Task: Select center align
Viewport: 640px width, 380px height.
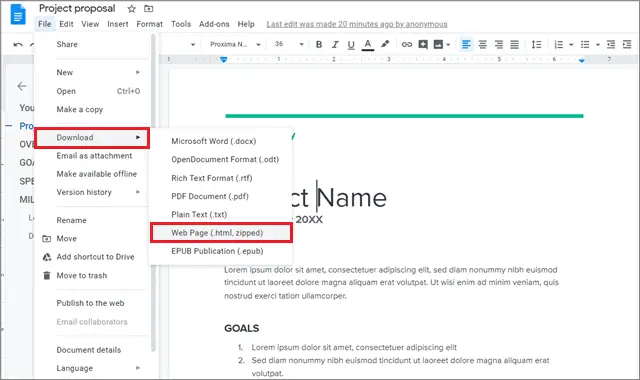Action: pyautogui.click(x=482, y=44)
